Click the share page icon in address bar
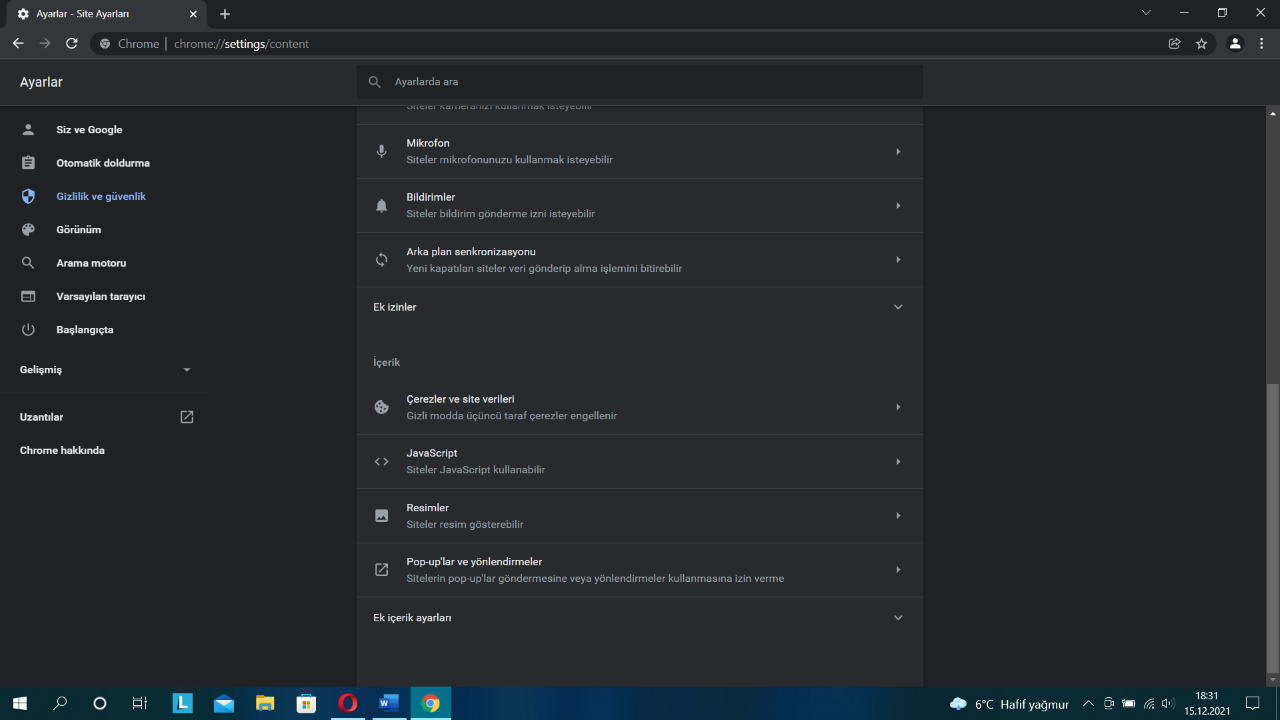1280x720 pixels. tap(1174, 44)
